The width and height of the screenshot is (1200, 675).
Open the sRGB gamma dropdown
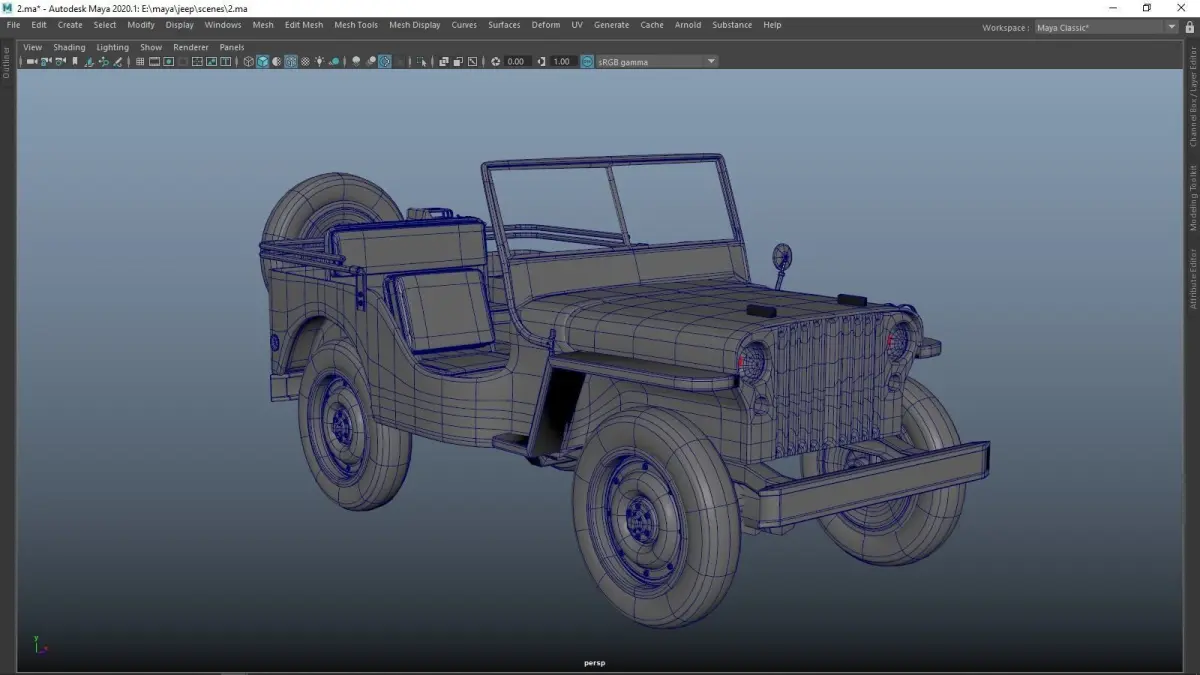tap(657, 61)
